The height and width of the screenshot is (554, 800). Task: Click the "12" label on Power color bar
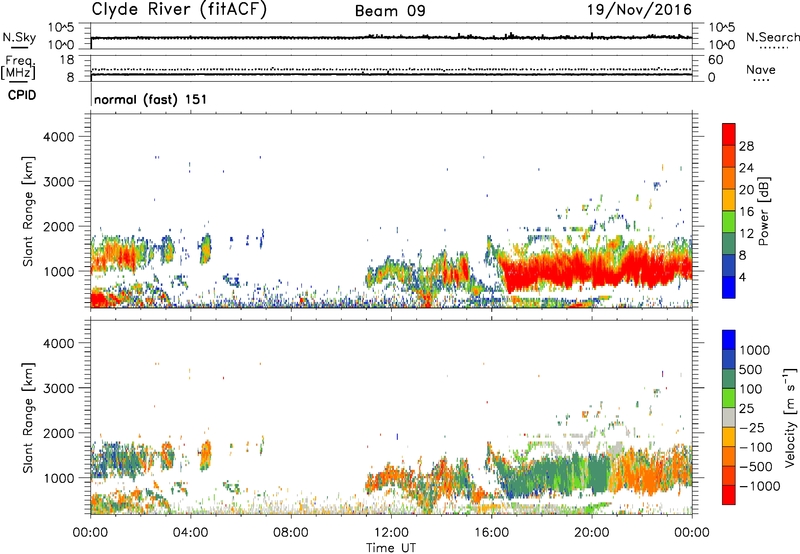746,234
